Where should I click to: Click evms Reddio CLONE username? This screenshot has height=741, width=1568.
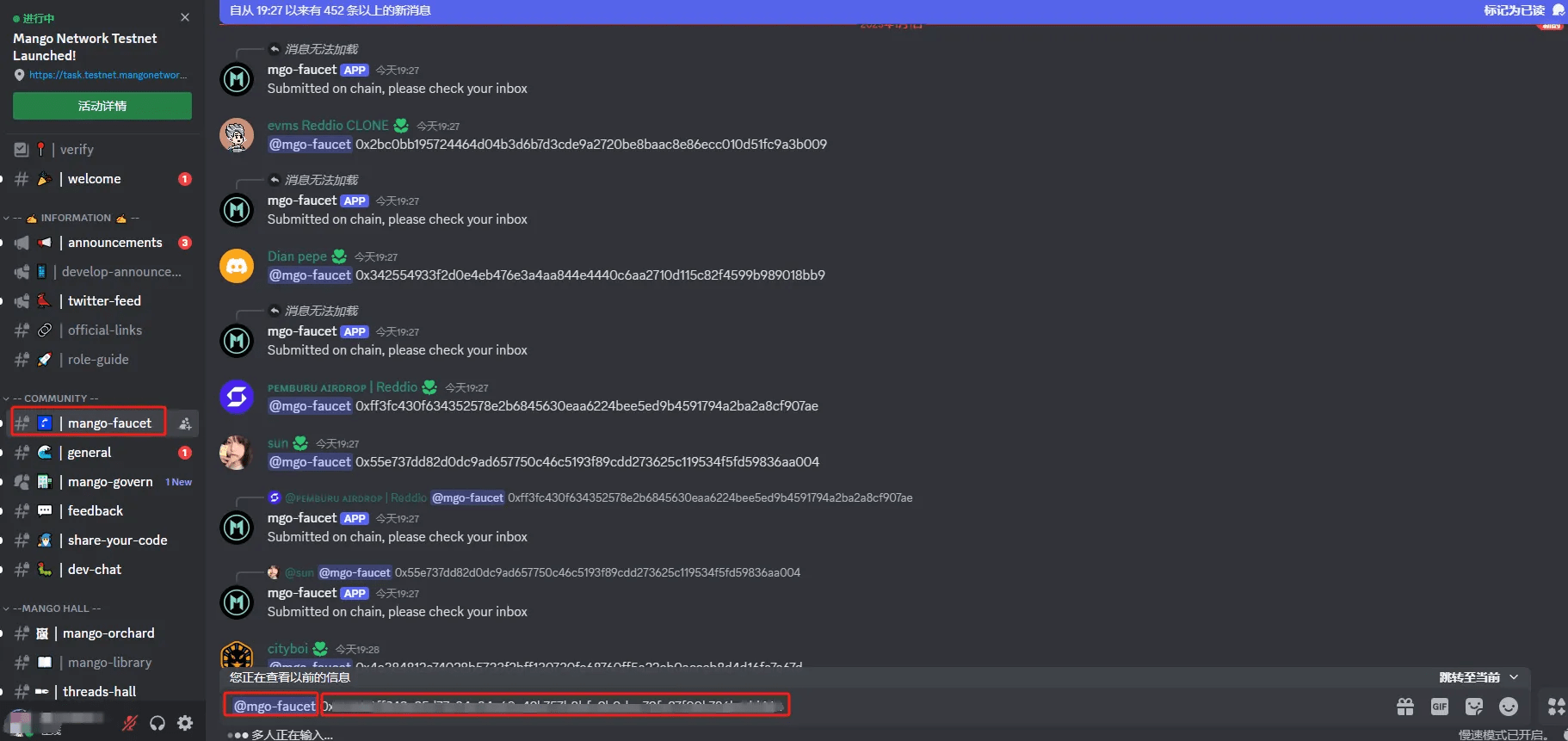(328, 126)
